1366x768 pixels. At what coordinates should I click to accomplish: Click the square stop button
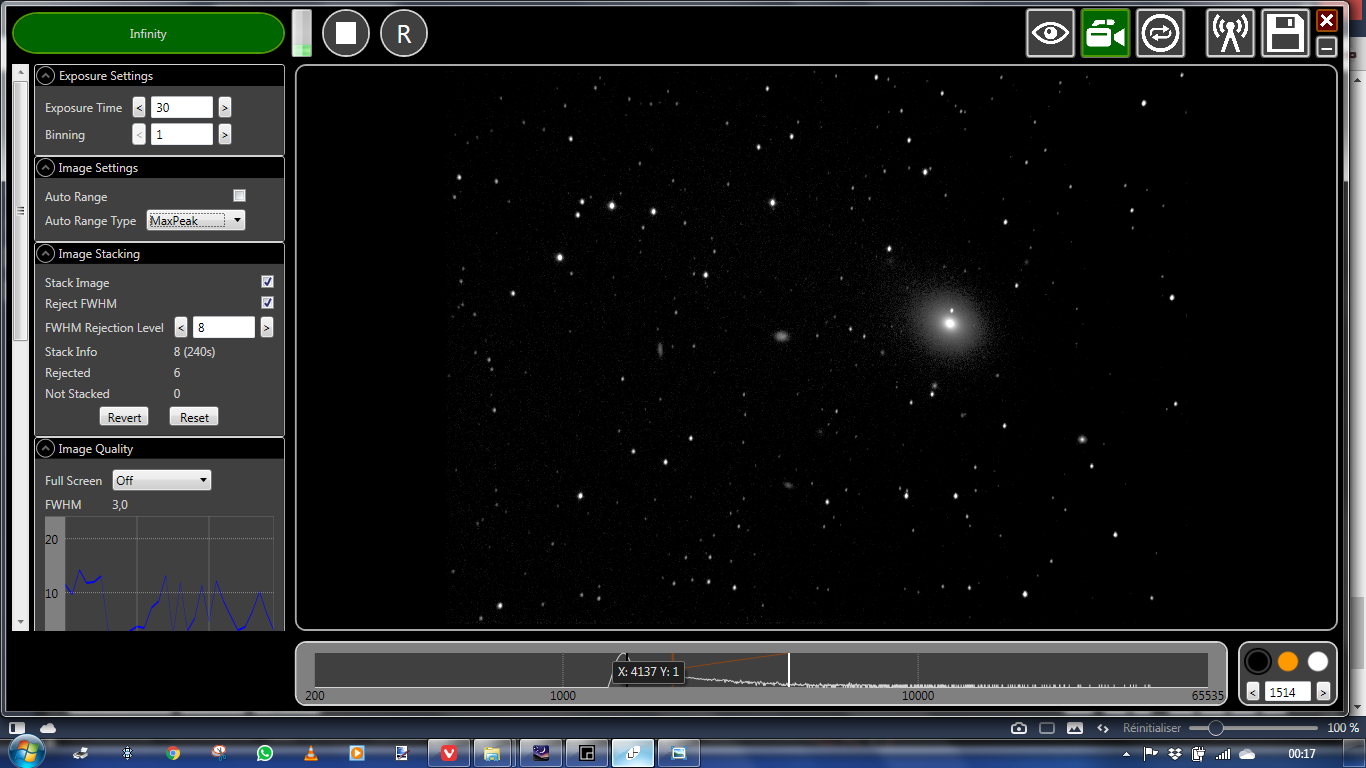click(x=346, y=33)
